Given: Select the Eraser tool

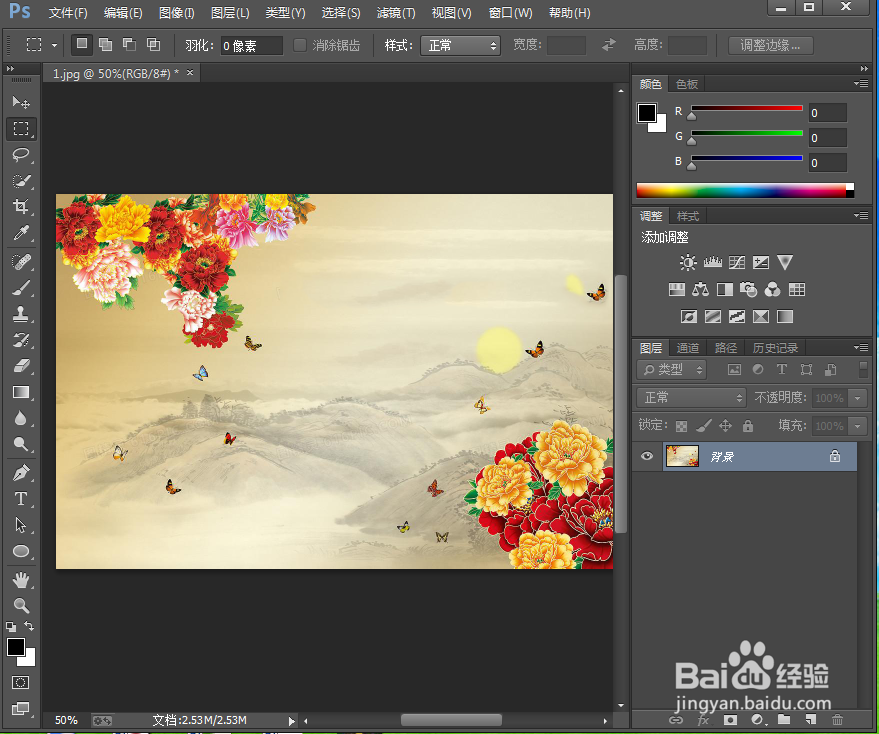Looking at the screenshot, I should 21,366.
